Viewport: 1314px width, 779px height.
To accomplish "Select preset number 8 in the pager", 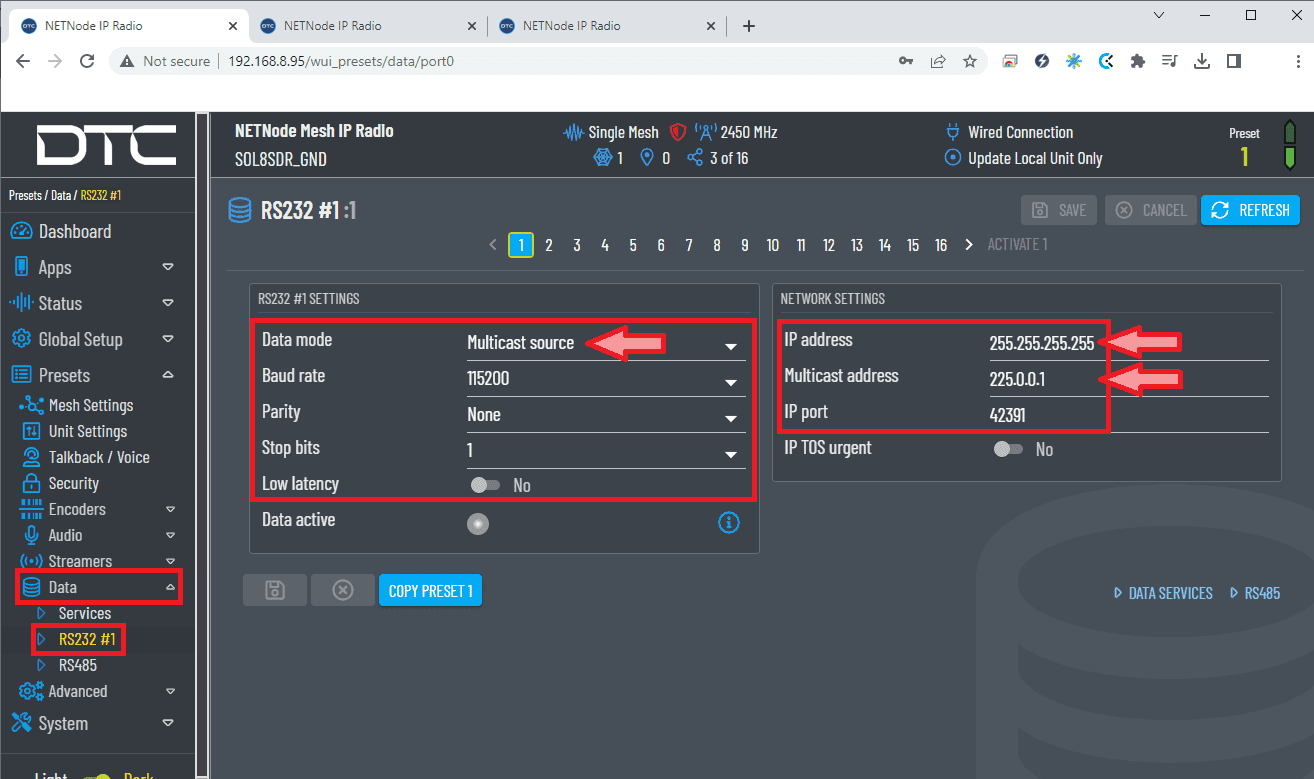I will [717, 245].
